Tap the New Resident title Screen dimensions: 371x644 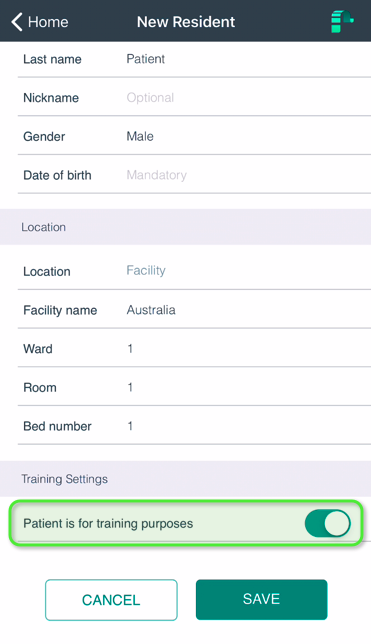pyautogui.click(x=186, y=22)
